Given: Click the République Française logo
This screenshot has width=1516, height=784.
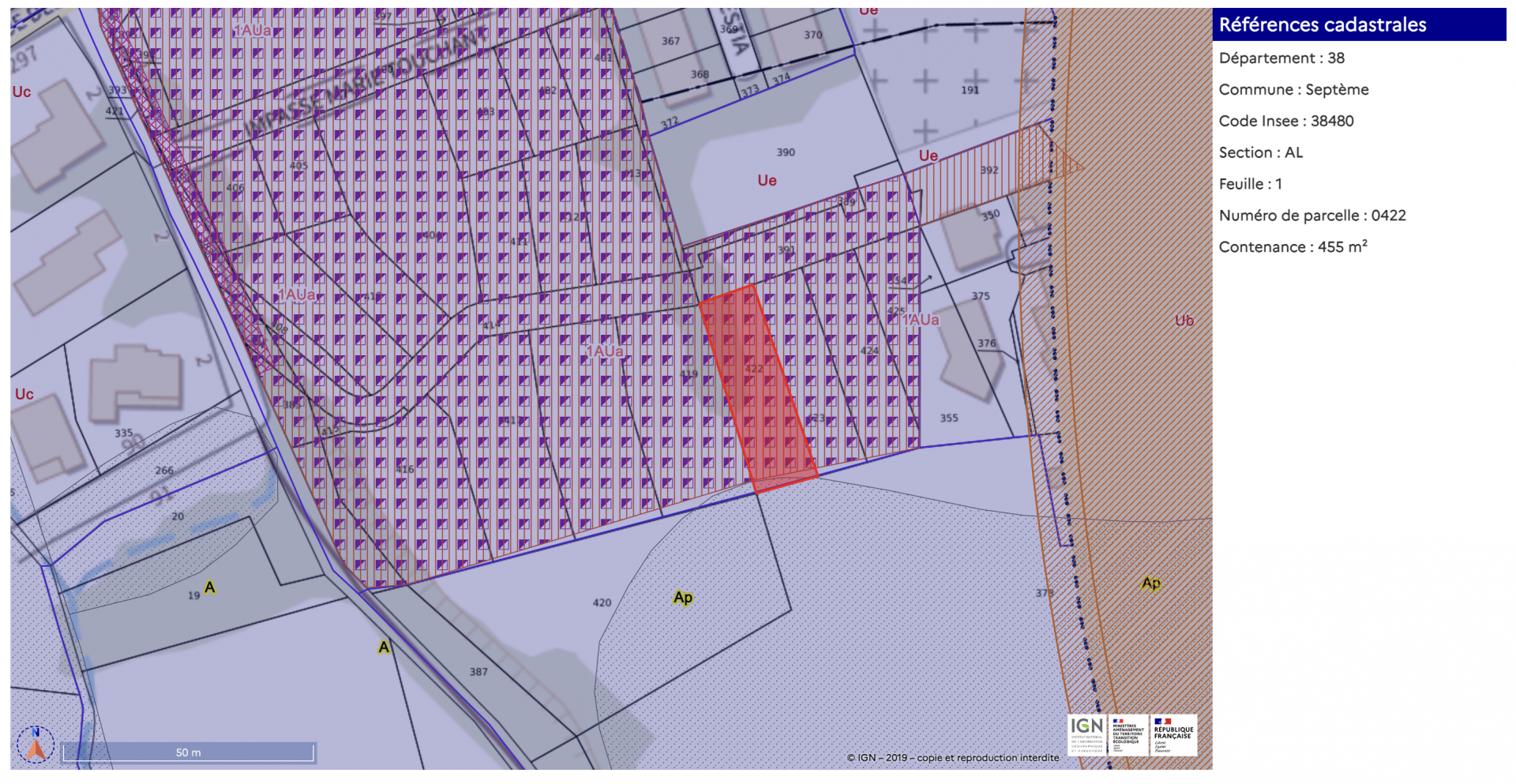Looking at the screenshot, I should 1173,734.
